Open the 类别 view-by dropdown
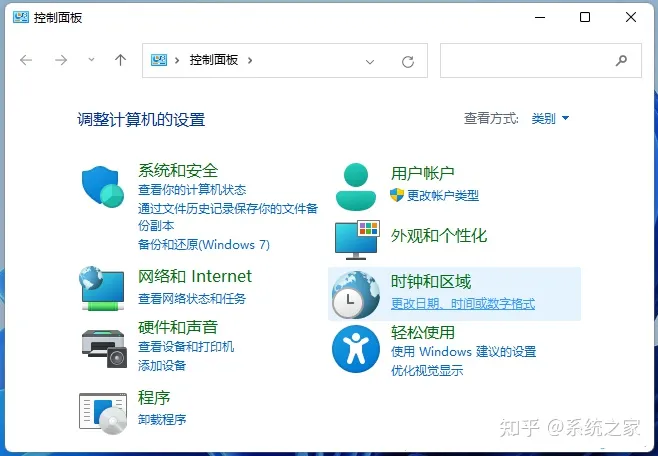 tap(550, 118)
